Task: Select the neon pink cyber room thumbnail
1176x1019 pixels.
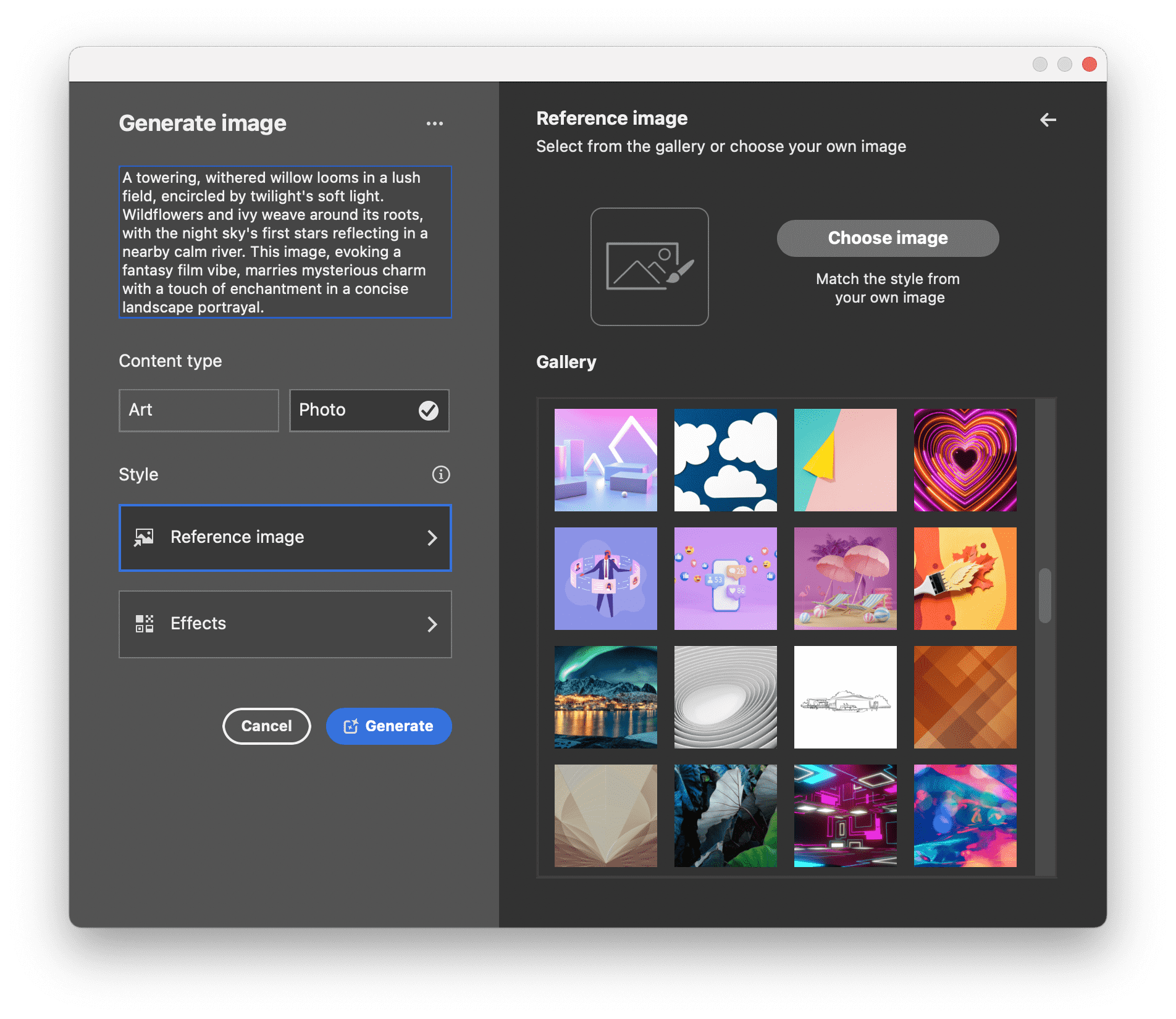Action: click(x=846, y=816)
